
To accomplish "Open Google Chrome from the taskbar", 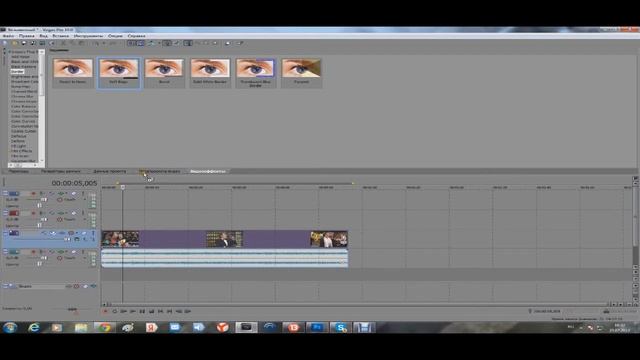I will pyautogui.click(x=104, y=327).
